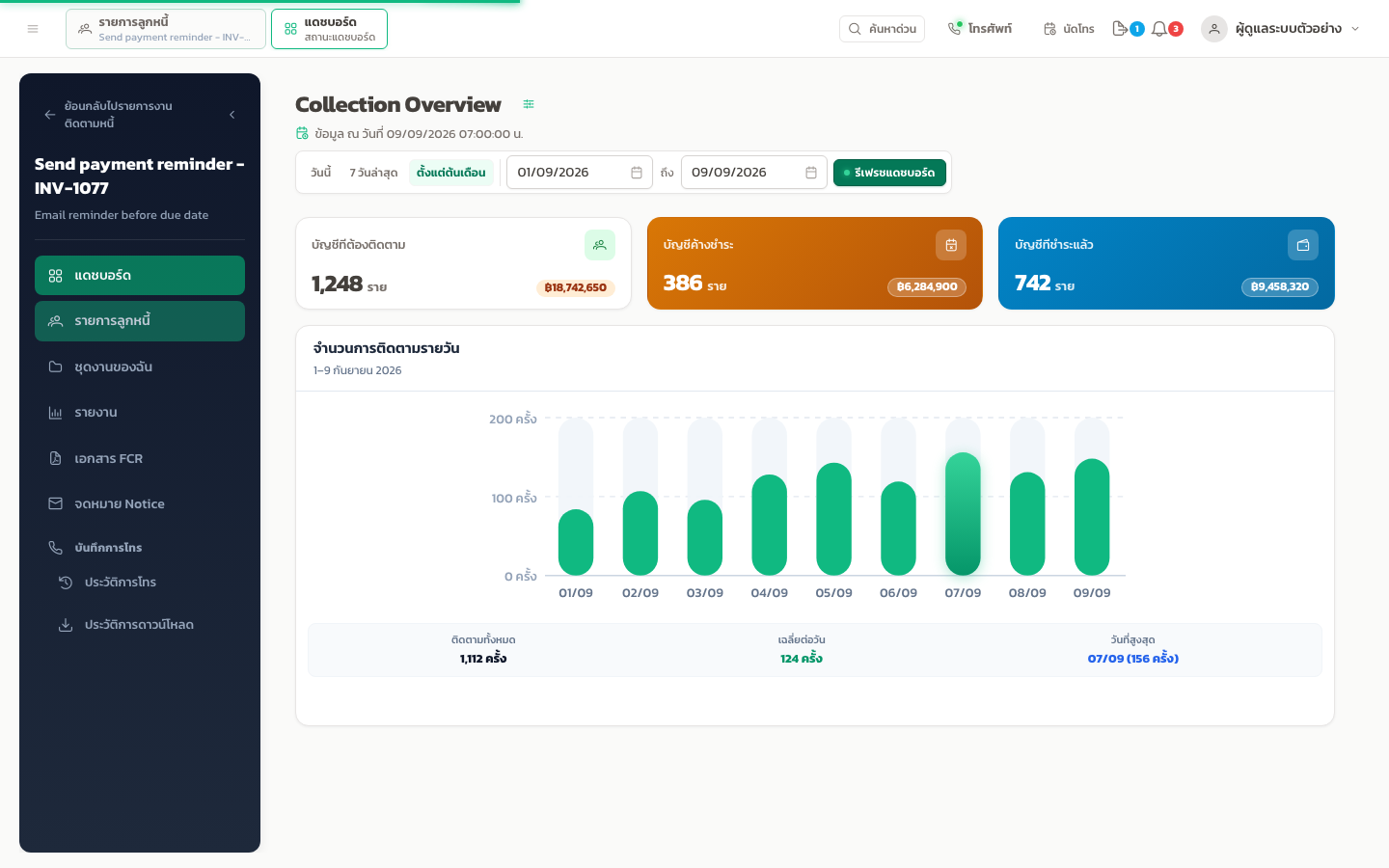The image size is (1389, 868).
Task: Select the วันนี้ date range option
Action: [x=321, y=173]
